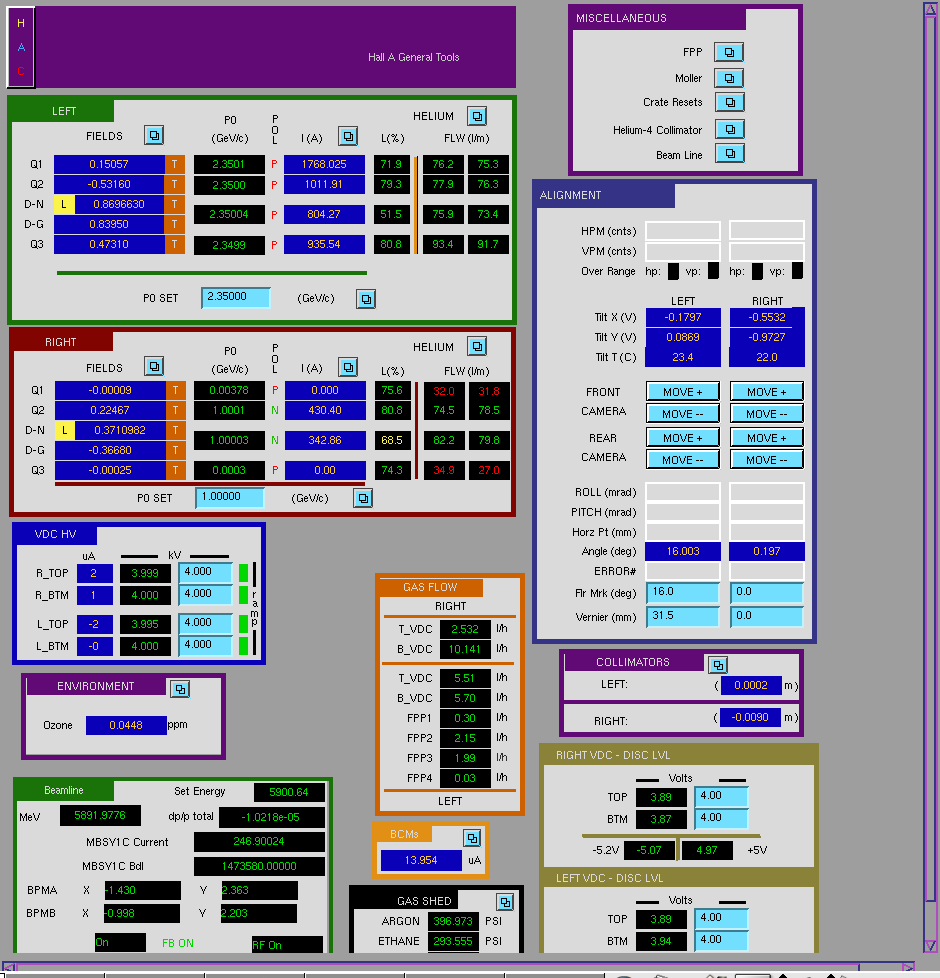Select LEFT Angle value 16.003
Viewport: 940px width, 978px height.
pyautogui.click(x=683, y=551)
